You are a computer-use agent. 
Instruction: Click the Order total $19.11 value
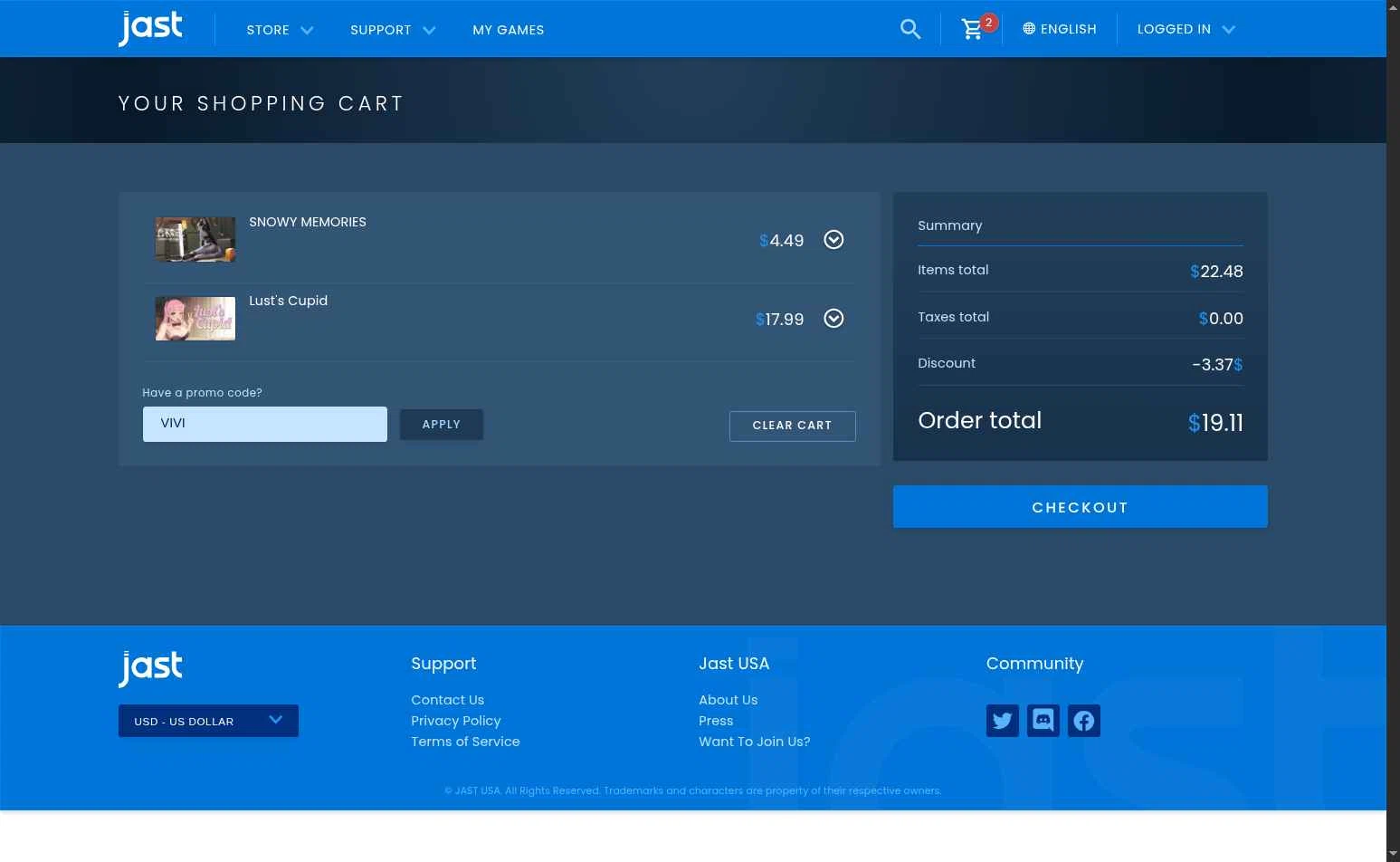point(1215,423)
